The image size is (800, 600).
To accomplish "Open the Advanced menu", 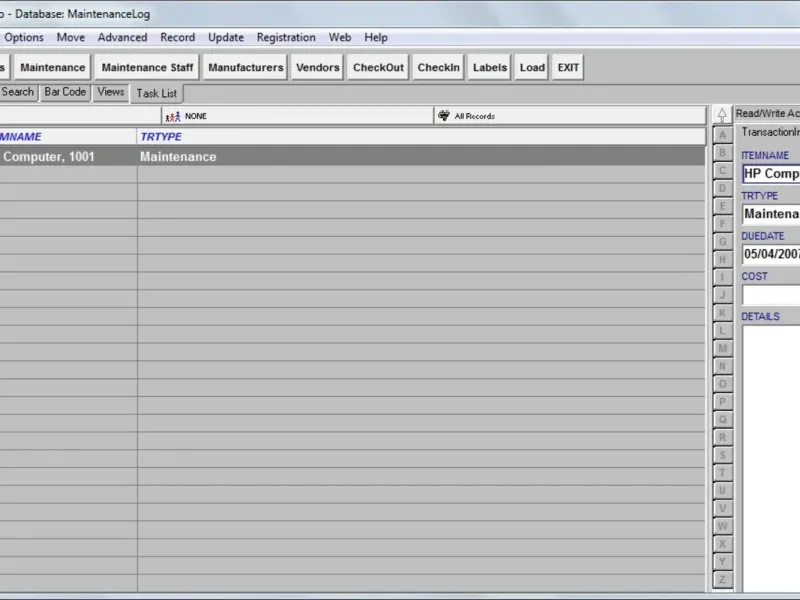I will click(122, 37).
